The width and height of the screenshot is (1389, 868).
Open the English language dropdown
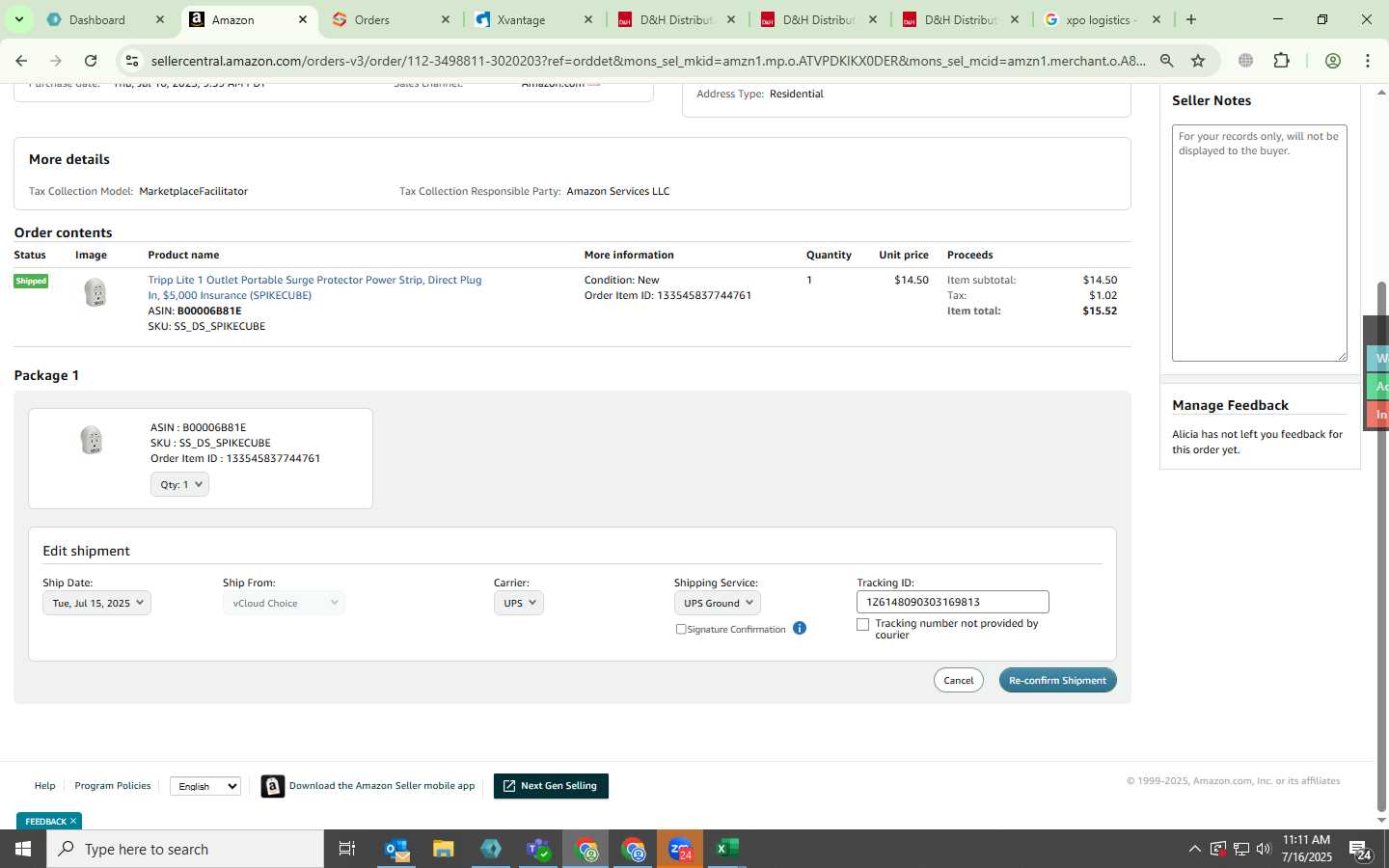205,786
